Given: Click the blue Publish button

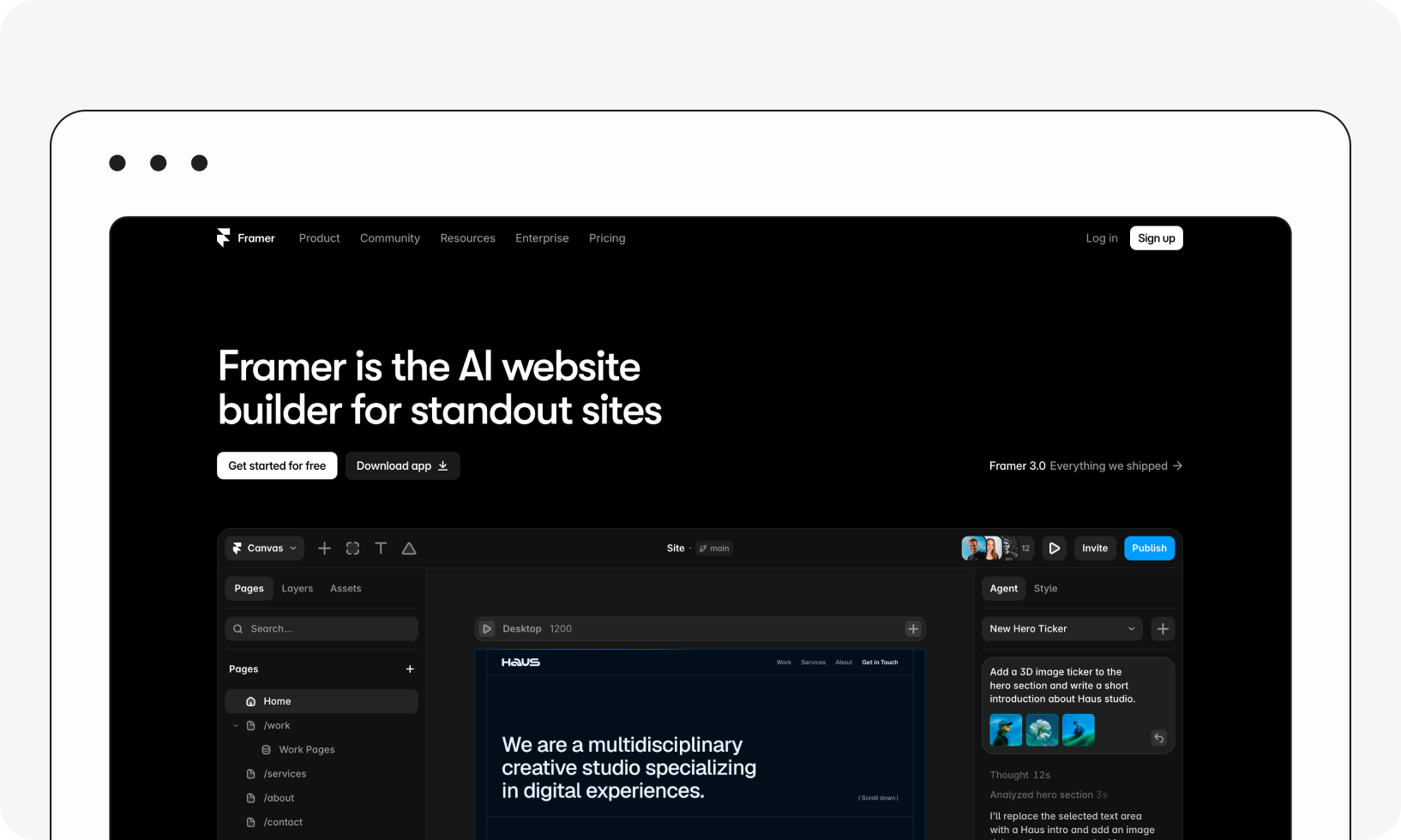Looking at the screenshot, I should click(1149, 549).
